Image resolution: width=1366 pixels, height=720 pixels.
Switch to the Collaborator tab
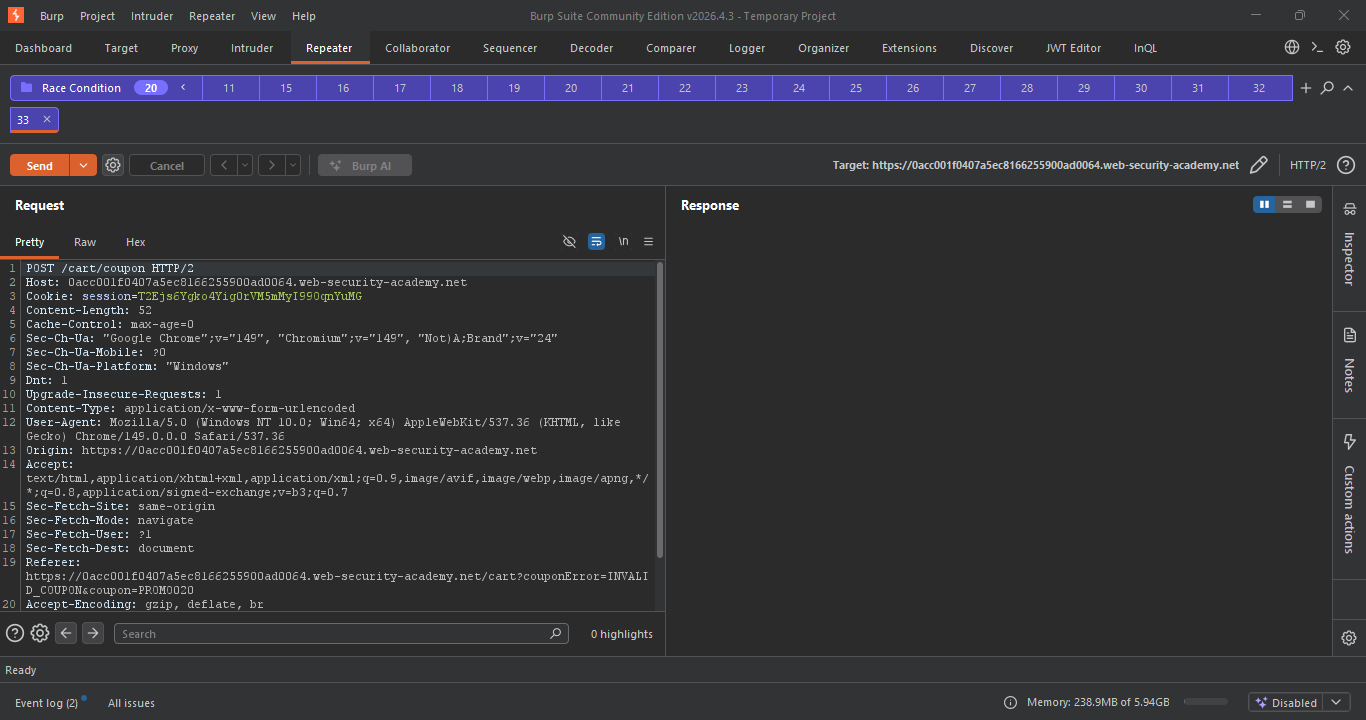pos(417,48)
